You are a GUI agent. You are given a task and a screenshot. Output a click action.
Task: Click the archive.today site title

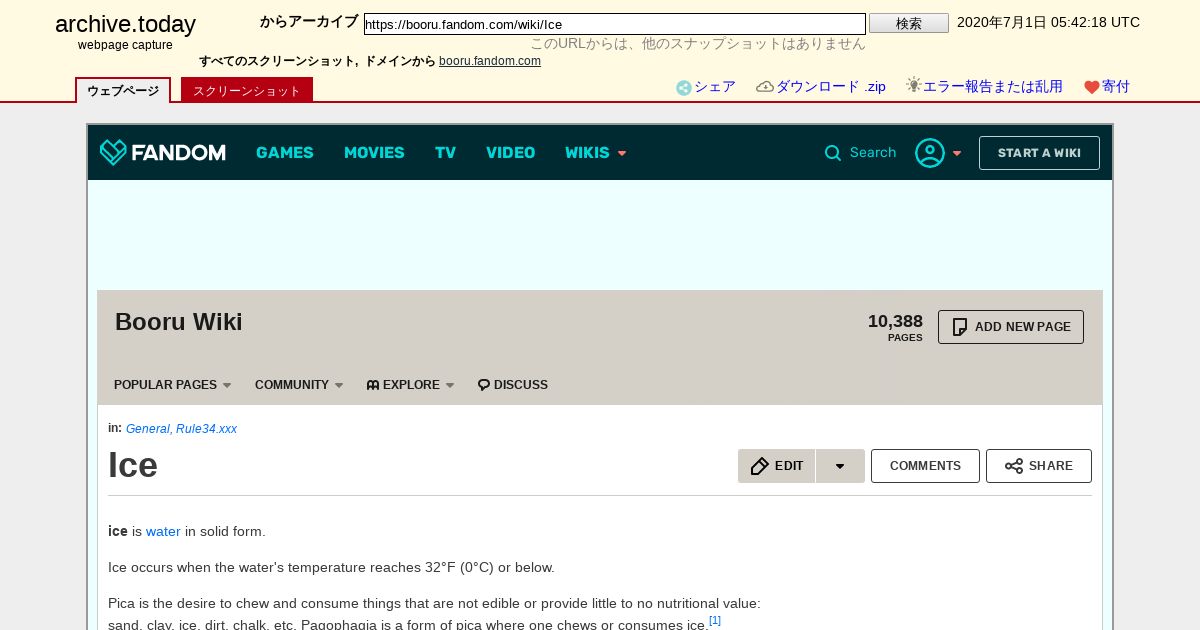[x=125, y=24]
